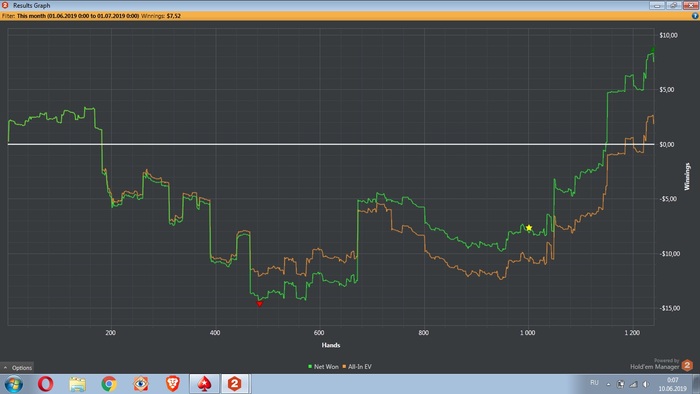Maximize the Results Graph window

(x=673, y=5)
